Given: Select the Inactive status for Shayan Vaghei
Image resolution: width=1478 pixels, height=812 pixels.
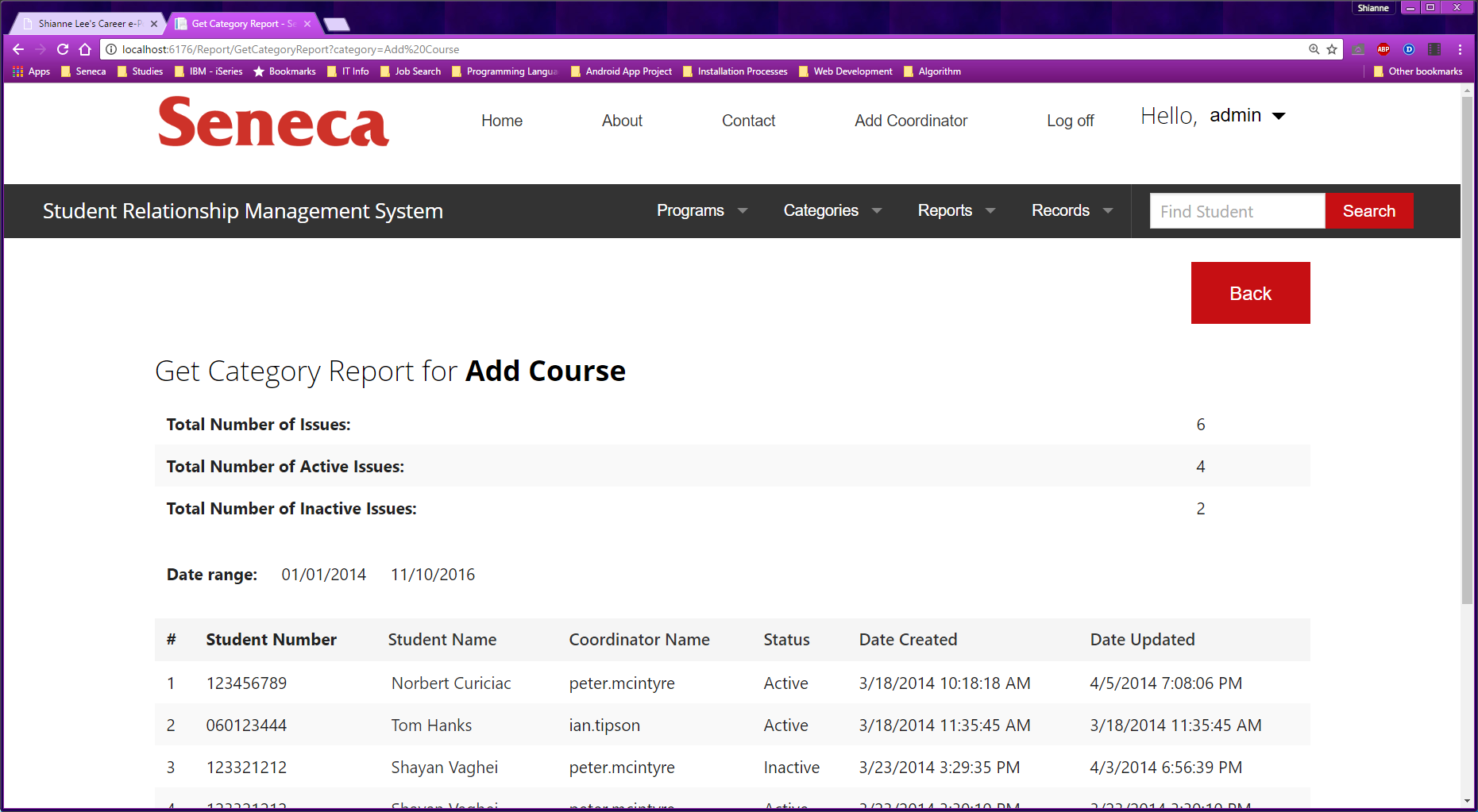Looking at the screenshot, I should point(792,768).
